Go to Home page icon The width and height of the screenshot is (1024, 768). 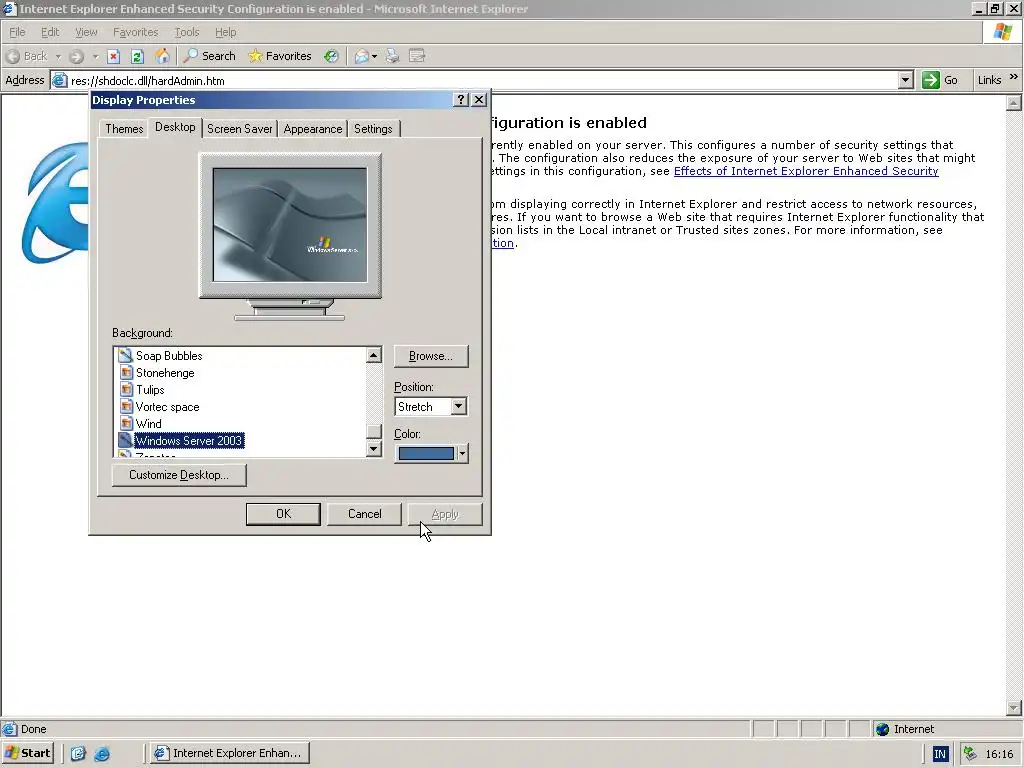click(162, 56)
